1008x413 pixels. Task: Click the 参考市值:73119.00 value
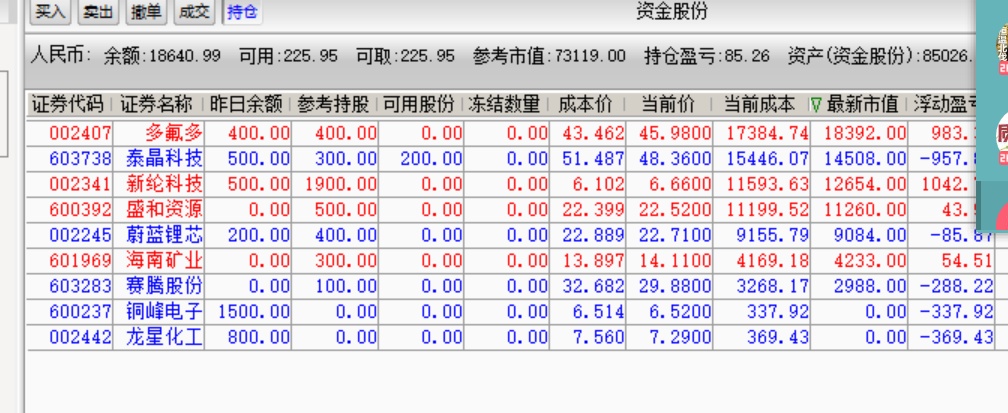549,56
